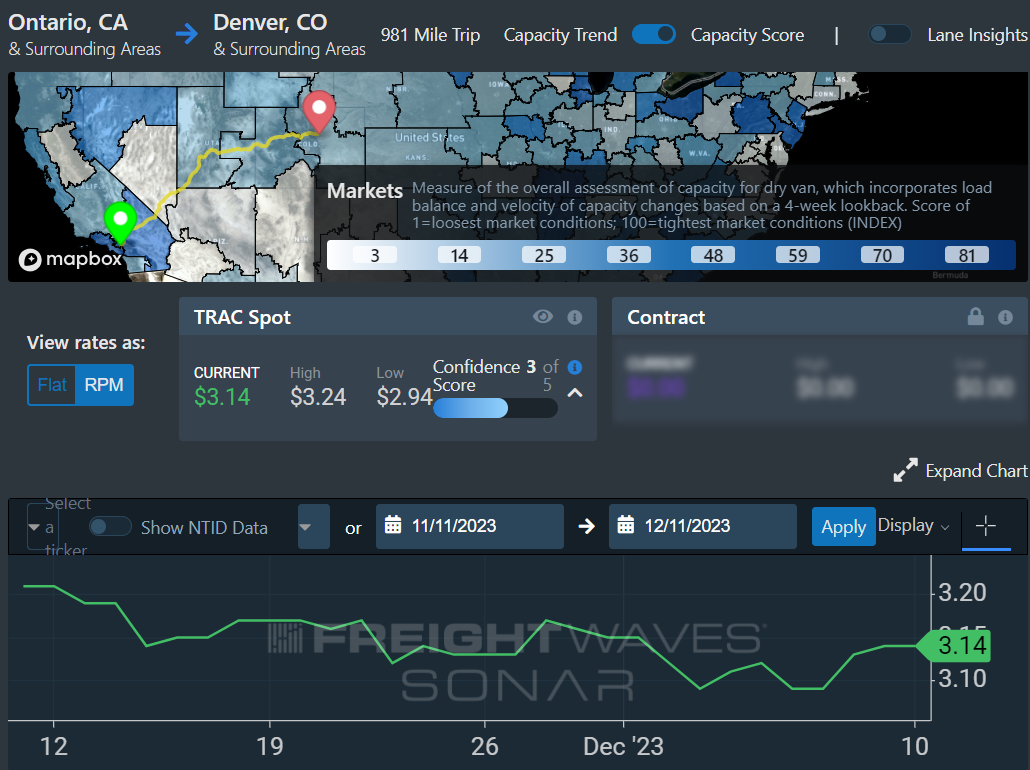Click Markets legend title
Viewport: 1030px width, 770px height.
(365, 191)
